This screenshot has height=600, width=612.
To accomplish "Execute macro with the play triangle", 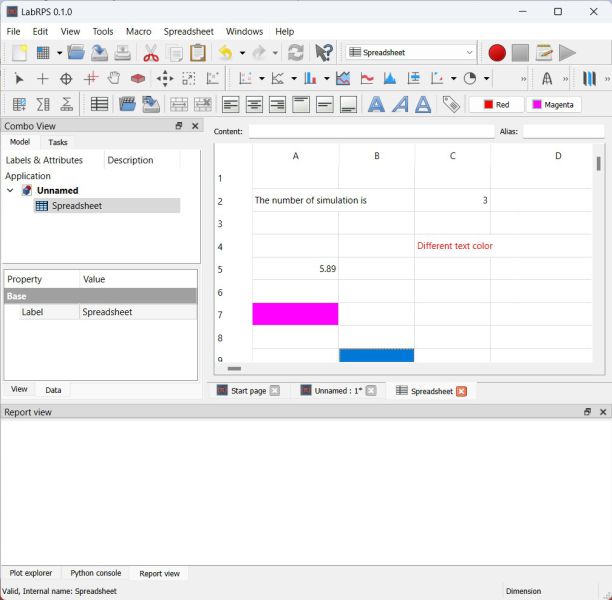I will (567, 53).
